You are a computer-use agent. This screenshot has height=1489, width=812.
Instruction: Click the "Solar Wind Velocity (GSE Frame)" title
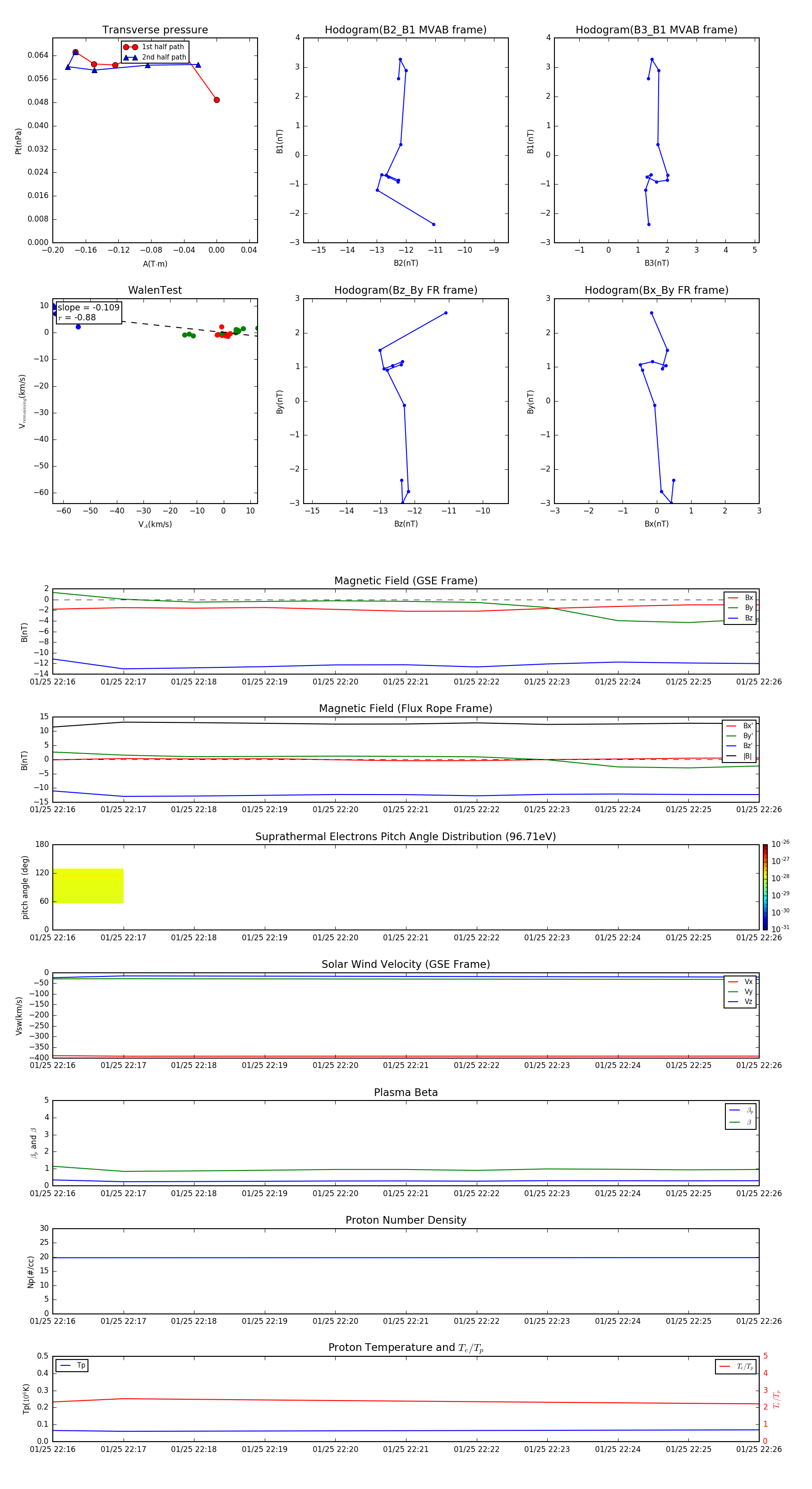(406, 964)
